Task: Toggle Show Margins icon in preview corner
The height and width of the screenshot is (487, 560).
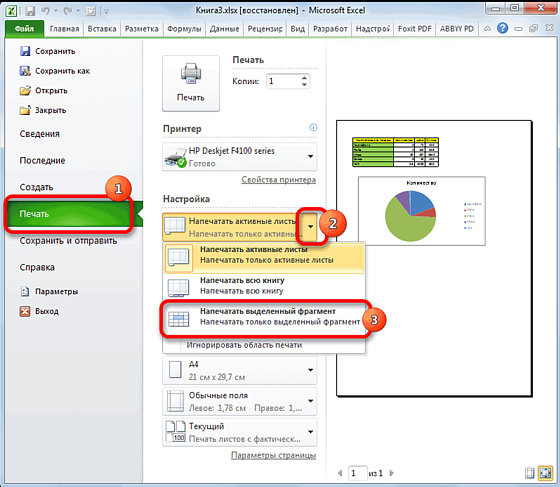Action: [530, 473]
